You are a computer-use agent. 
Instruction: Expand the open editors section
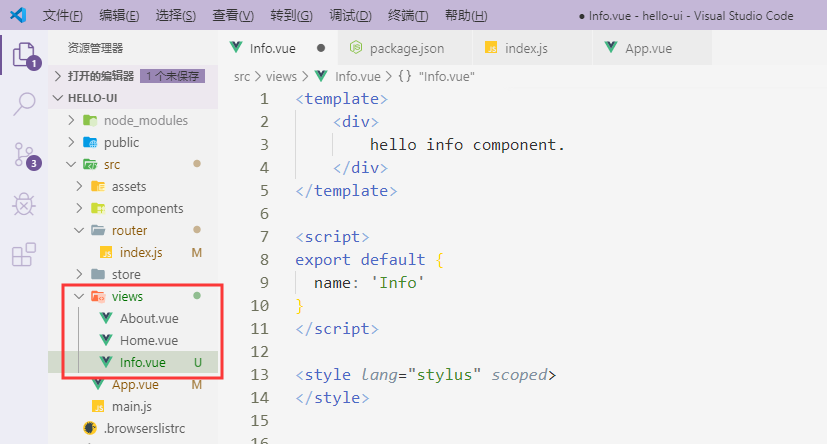[58, 76]
